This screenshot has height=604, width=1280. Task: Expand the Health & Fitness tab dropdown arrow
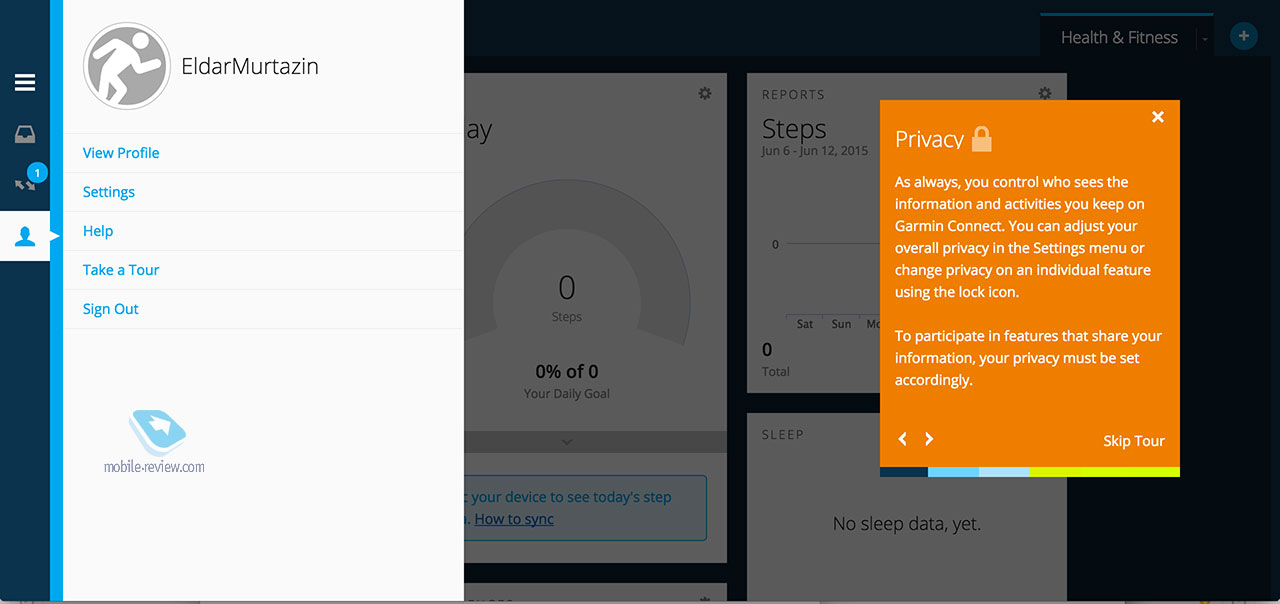coord(1205,39)
